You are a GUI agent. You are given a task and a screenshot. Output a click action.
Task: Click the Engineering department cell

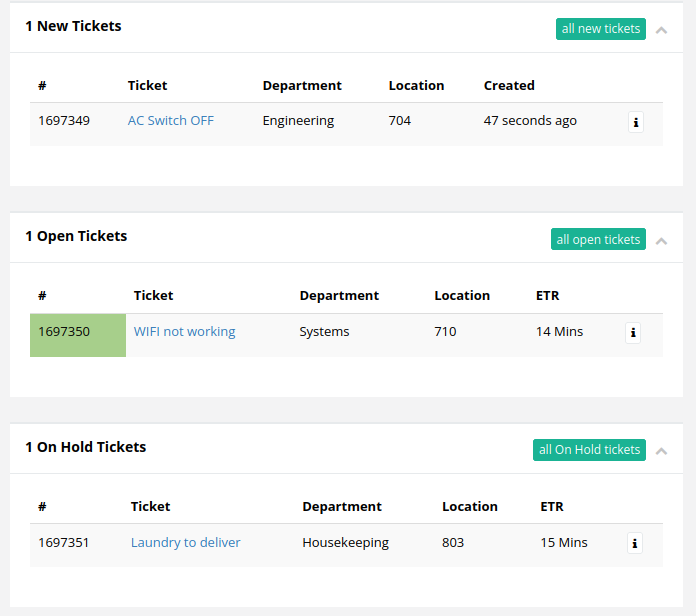coord(298,121)
